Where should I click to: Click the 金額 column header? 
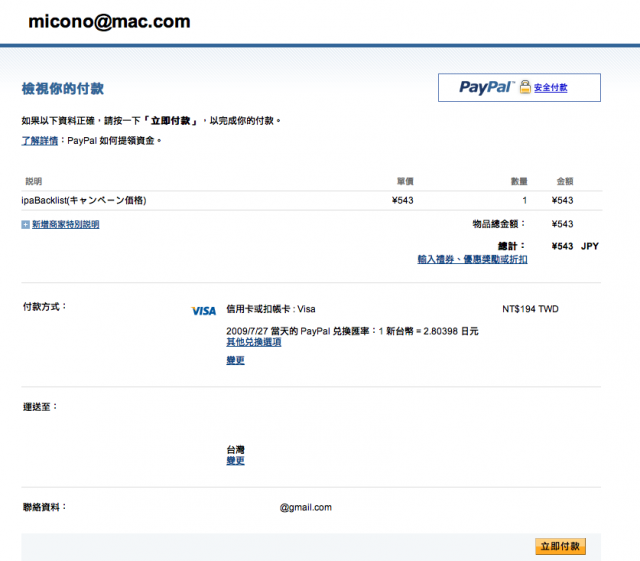click(x=565, y=181)
